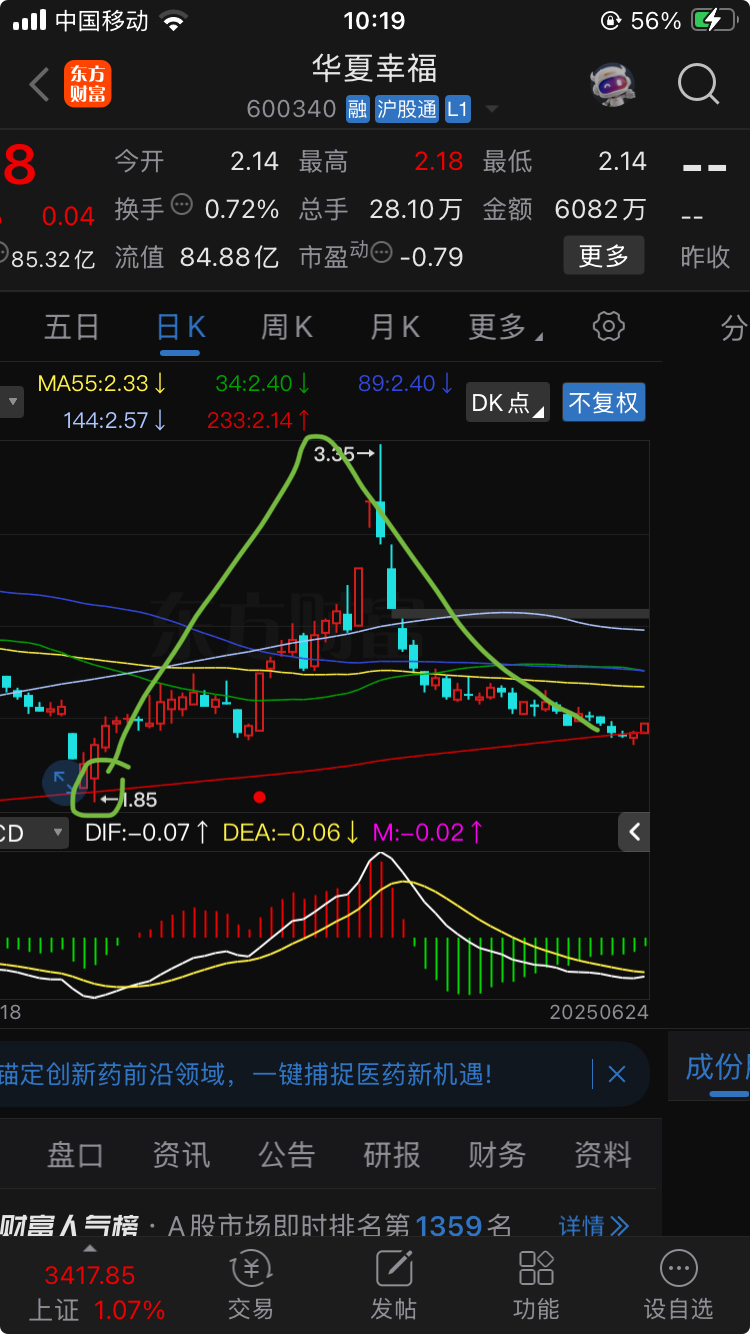Expand the 上证 index bar arrow

(x=90, y=1249)
